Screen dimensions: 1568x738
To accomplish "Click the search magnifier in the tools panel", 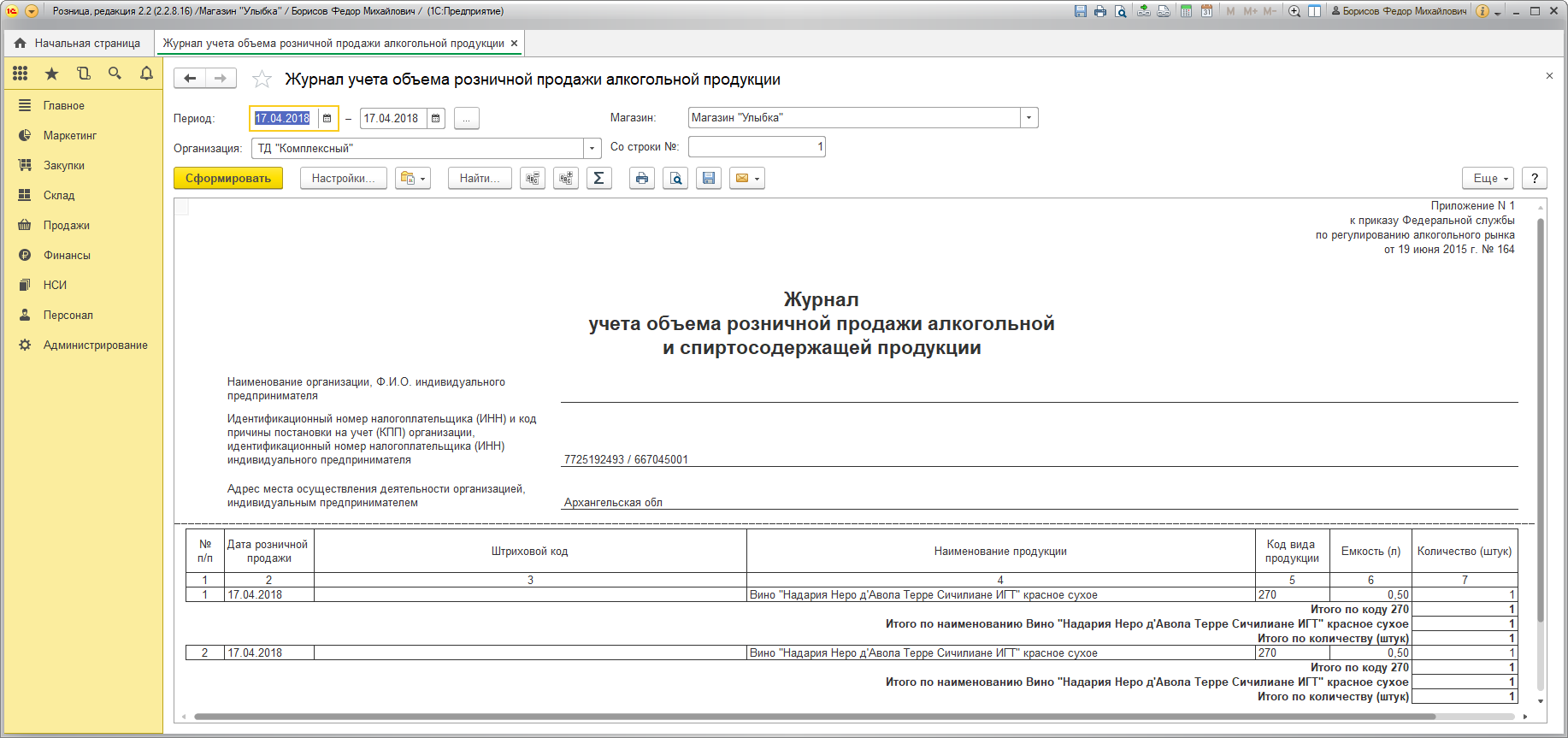I will point(115,74).
